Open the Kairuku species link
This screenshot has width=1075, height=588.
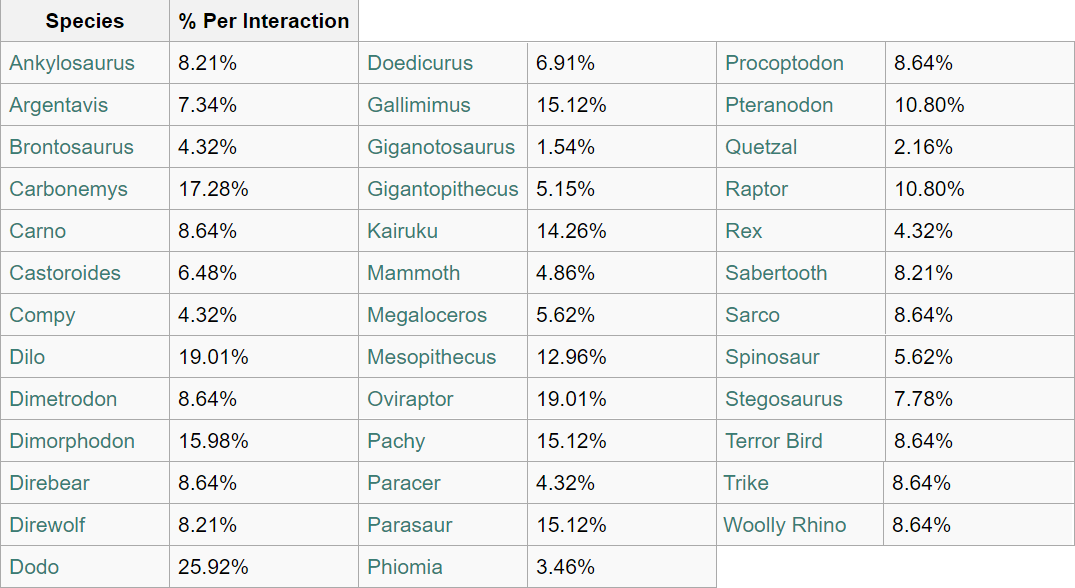pos(403,231)
